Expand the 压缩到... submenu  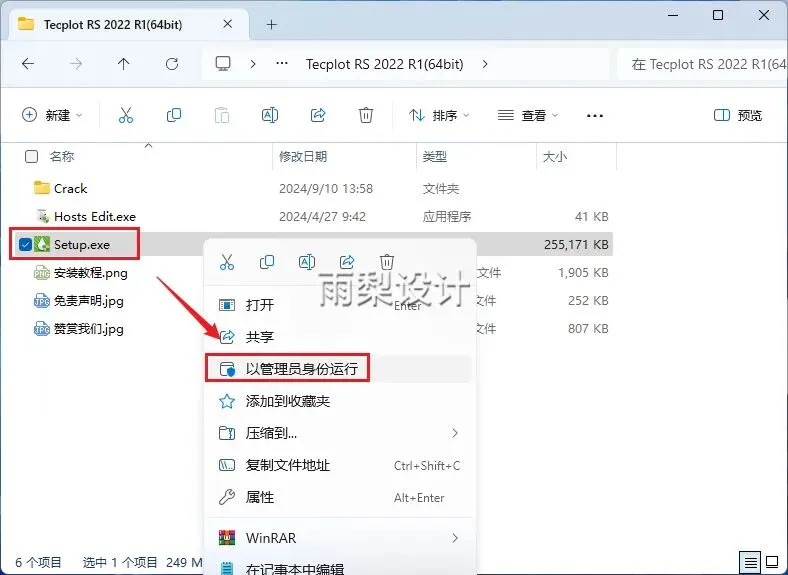455,433
